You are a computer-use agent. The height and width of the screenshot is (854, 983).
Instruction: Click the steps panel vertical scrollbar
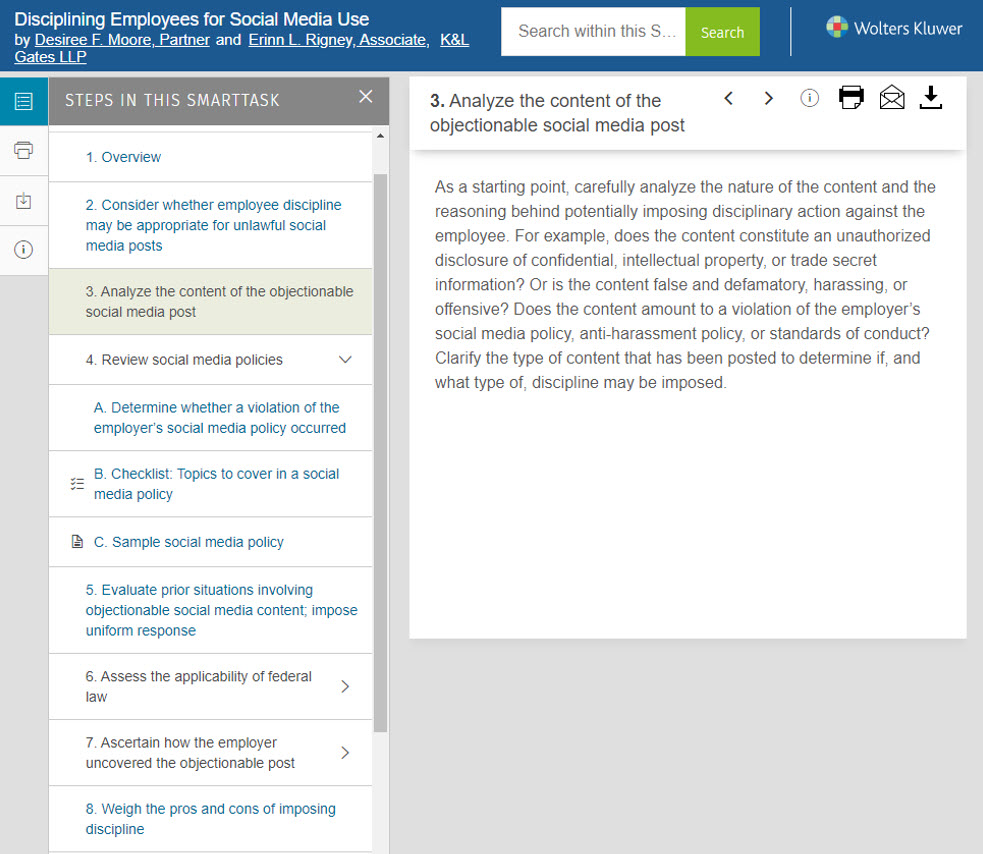point(380,450)
